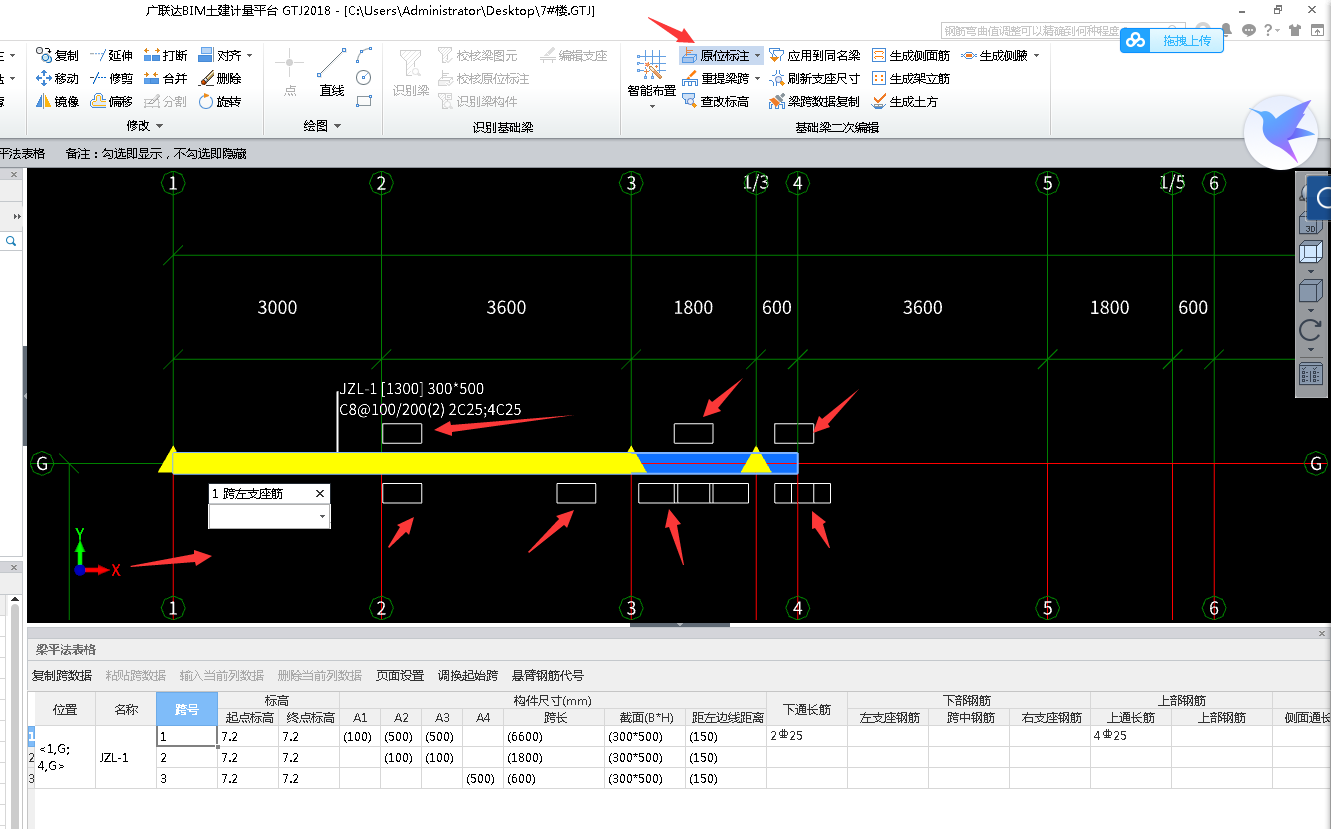Select the 修剪 (Trim) tool
This screenshot has height=829, width=1331.
111,78
